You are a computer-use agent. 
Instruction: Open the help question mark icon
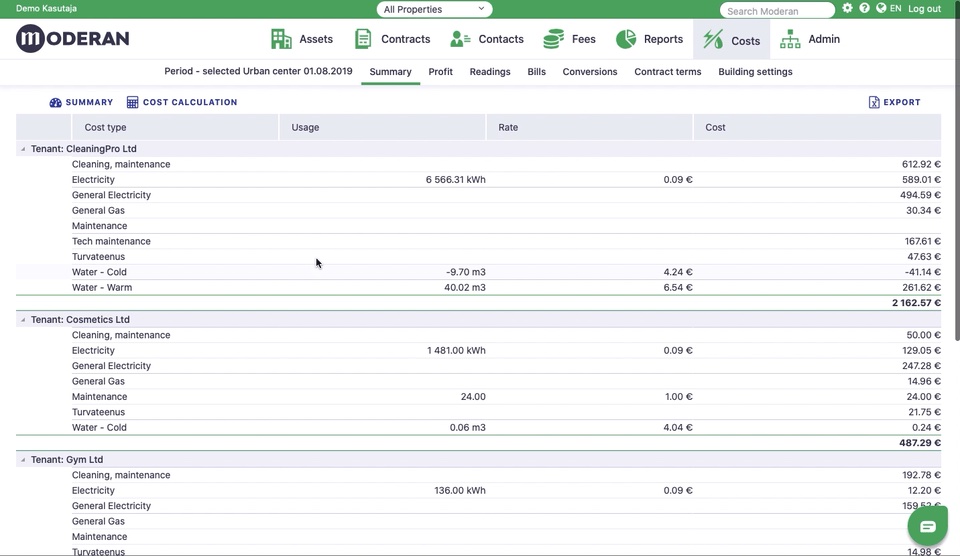coord(864,8)
